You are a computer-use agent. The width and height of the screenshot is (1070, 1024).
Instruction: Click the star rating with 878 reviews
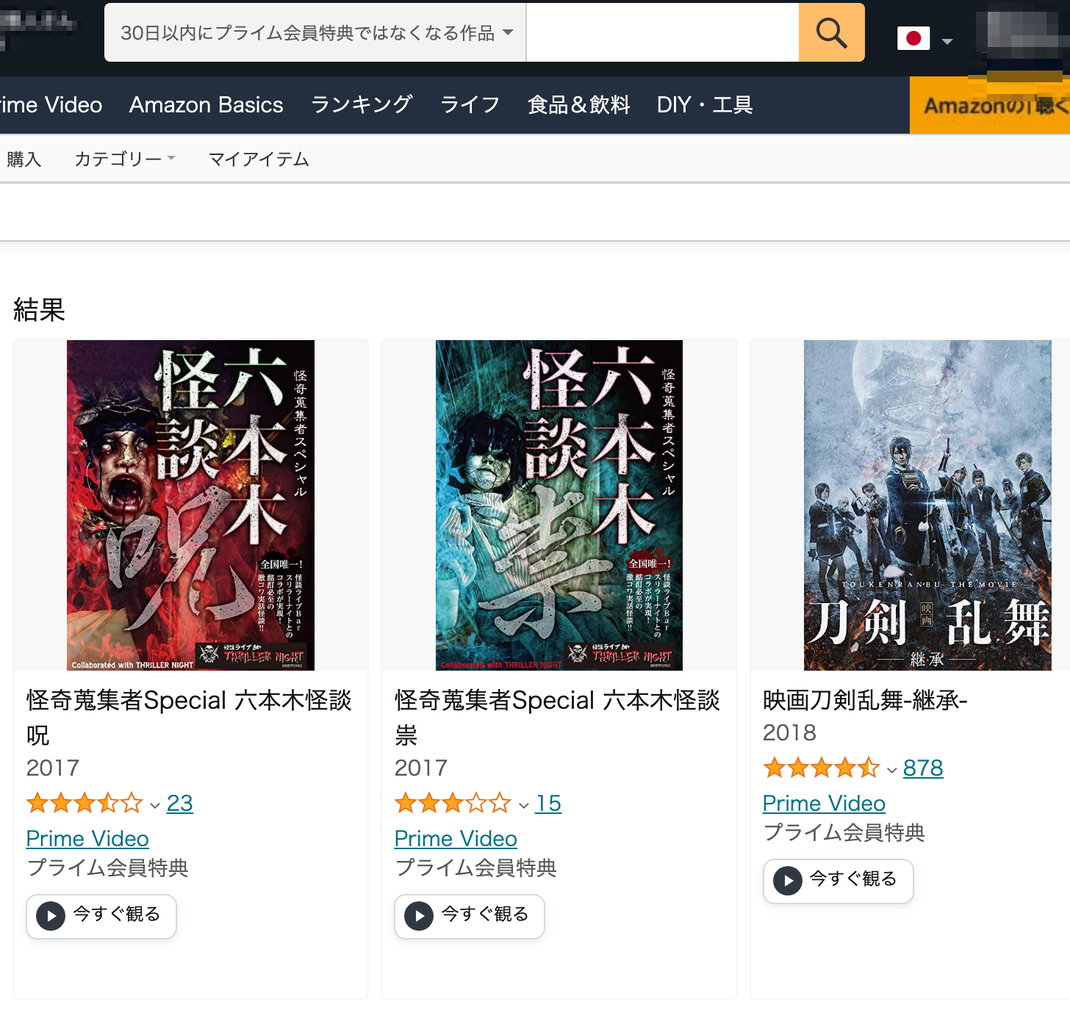(x=822, y=767)
